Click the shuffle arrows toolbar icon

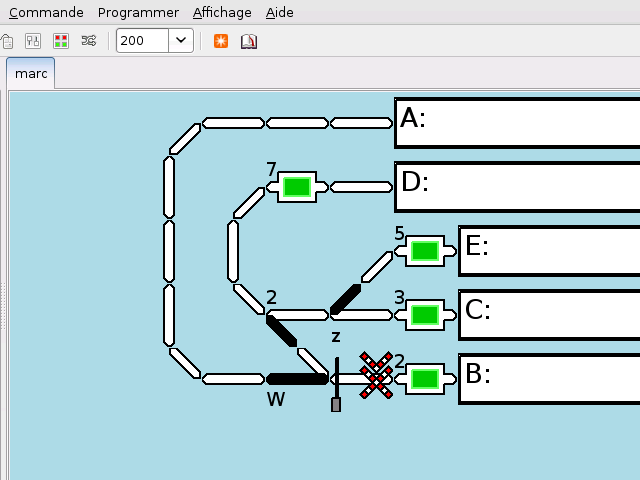89,41
